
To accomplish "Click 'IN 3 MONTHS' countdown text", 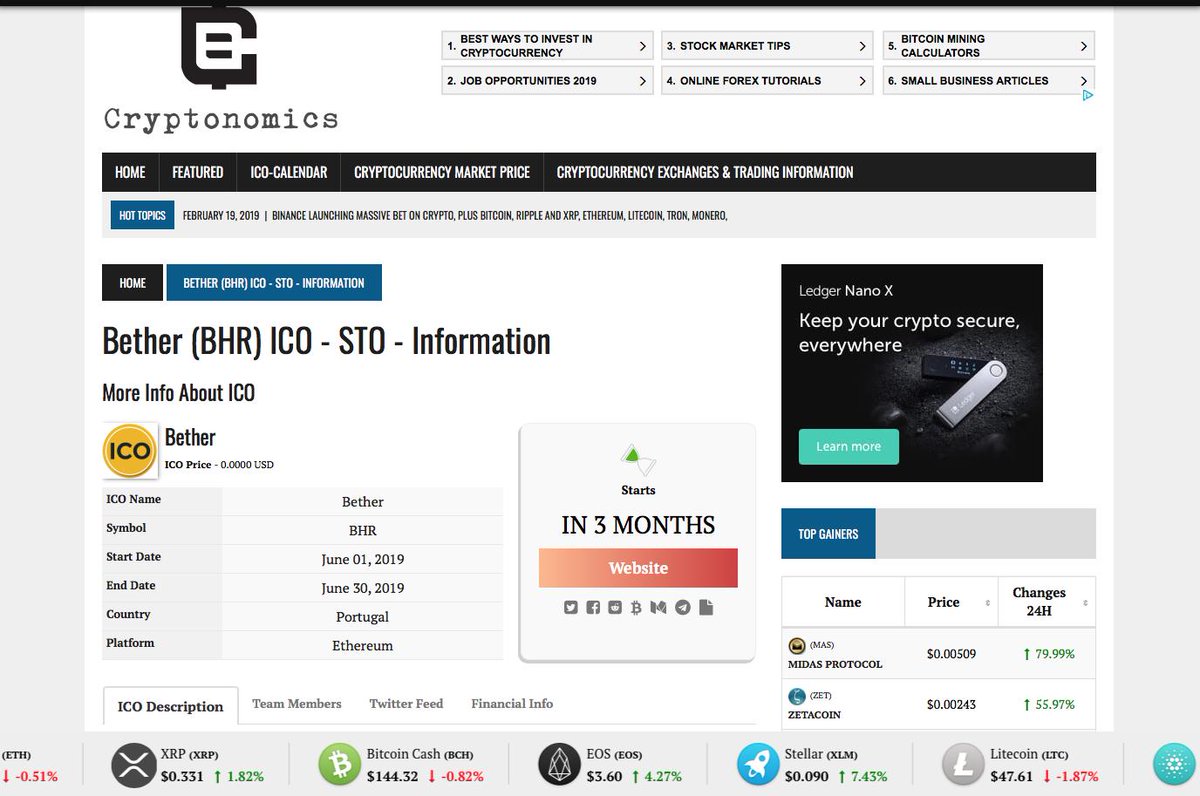I will click(x=638, y=525).
